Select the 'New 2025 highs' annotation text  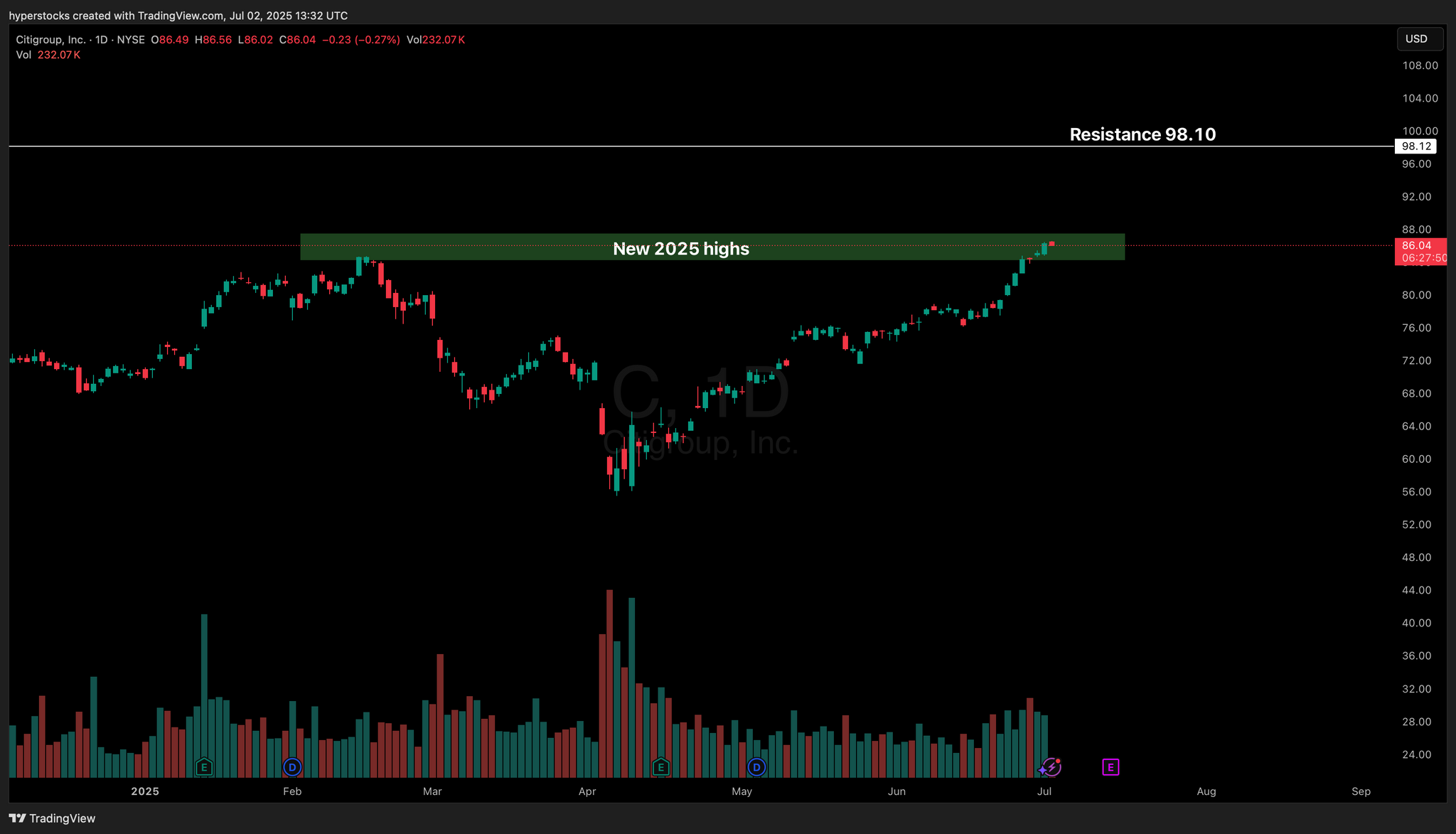[x=681, y=249]
